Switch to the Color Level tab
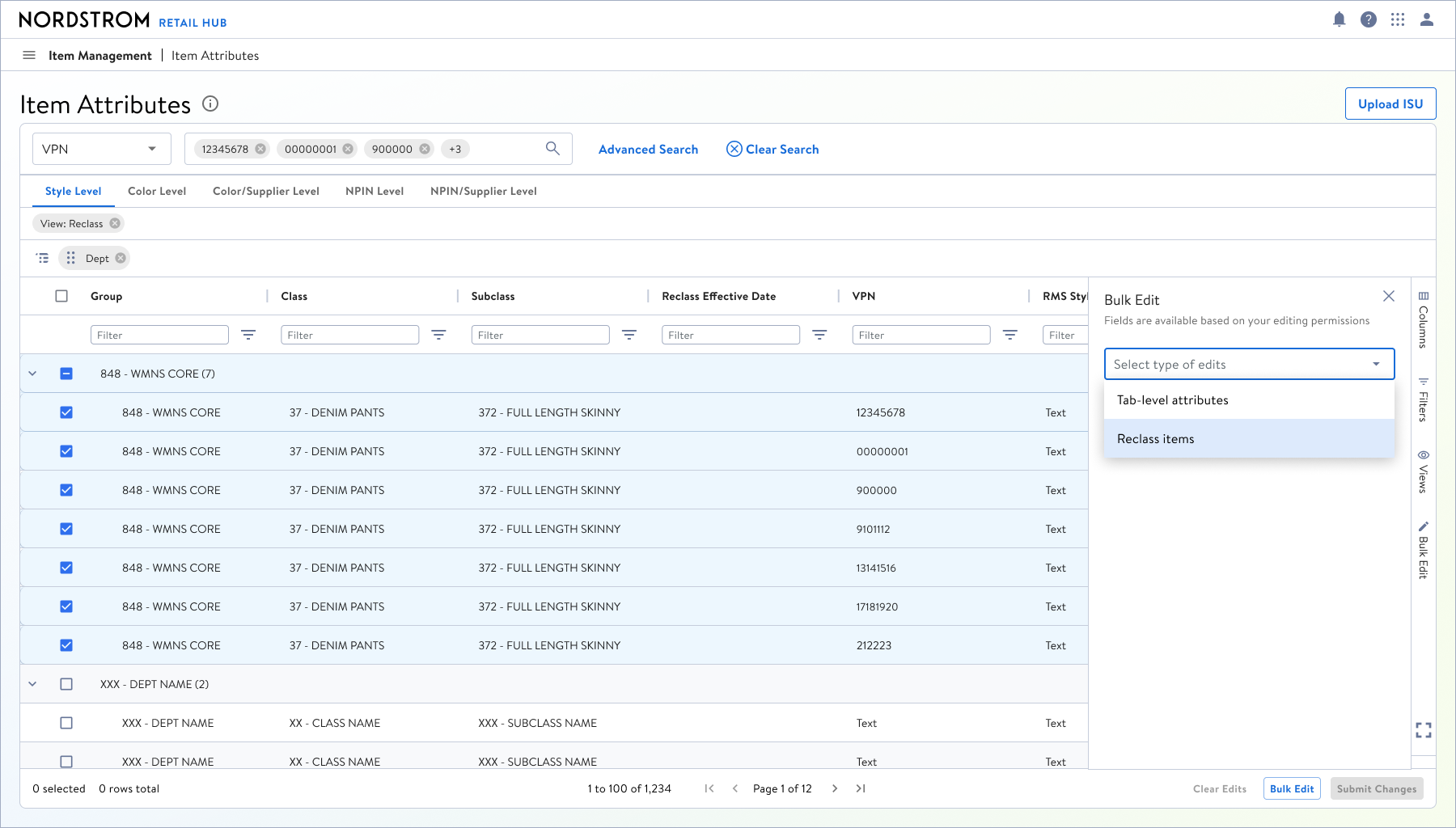This screenshot has width=1456, height=828. point(157,191)
